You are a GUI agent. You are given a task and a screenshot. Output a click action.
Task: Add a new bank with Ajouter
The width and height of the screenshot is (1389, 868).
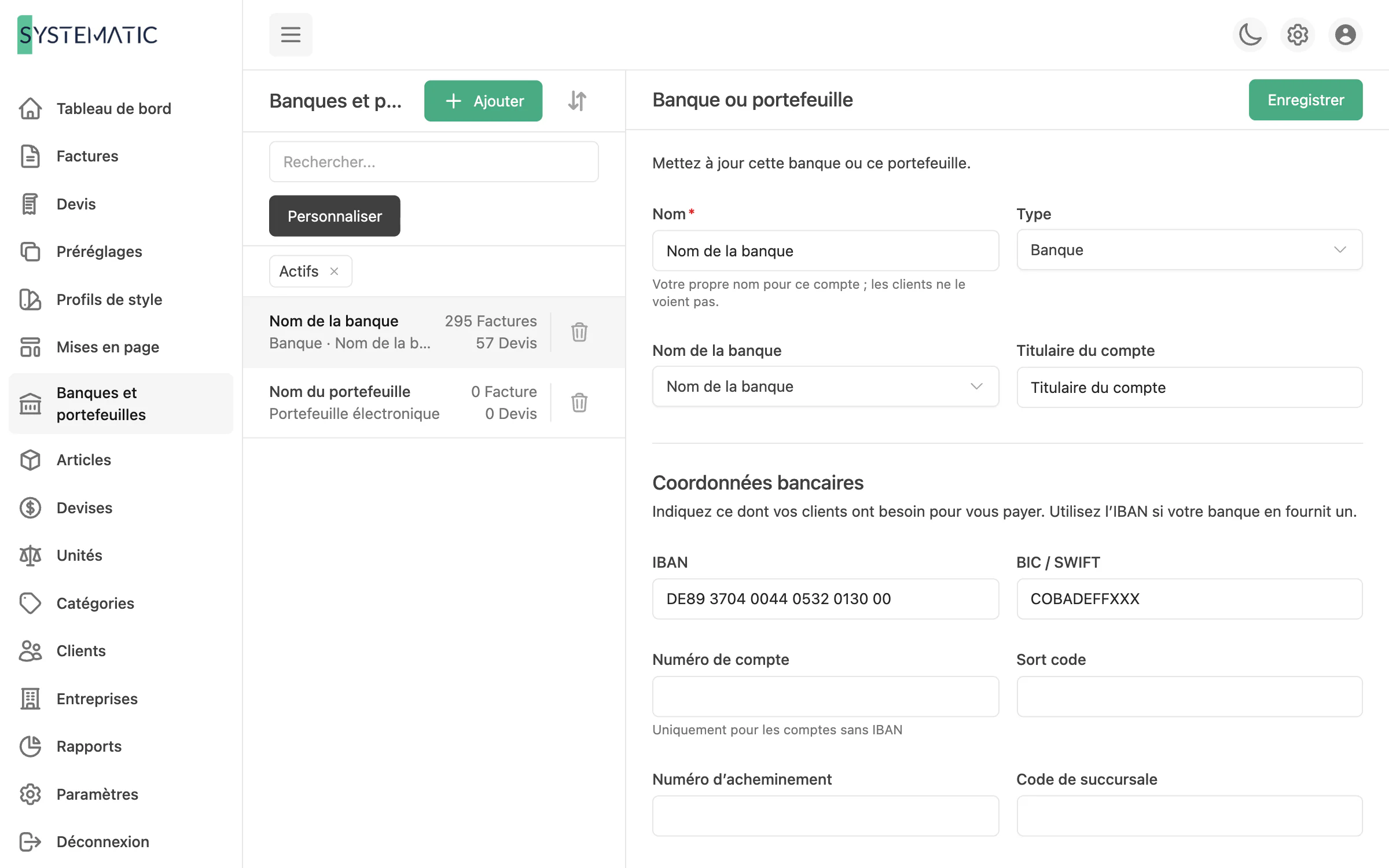tap(483, 101)
